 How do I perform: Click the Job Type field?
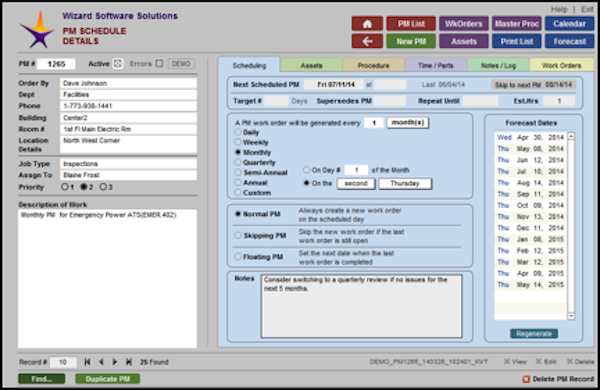click(x=128, y=163)
